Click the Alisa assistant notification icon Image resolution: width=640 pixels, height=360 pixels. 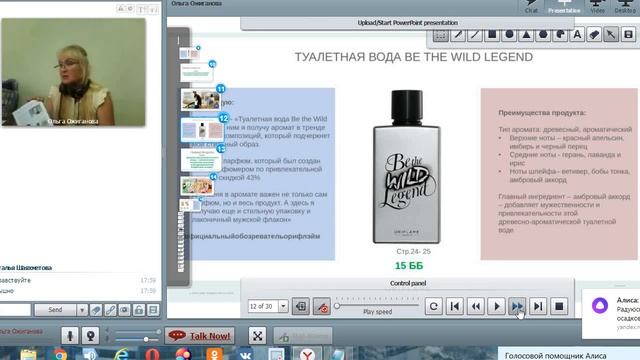click(x=600, y=305)
